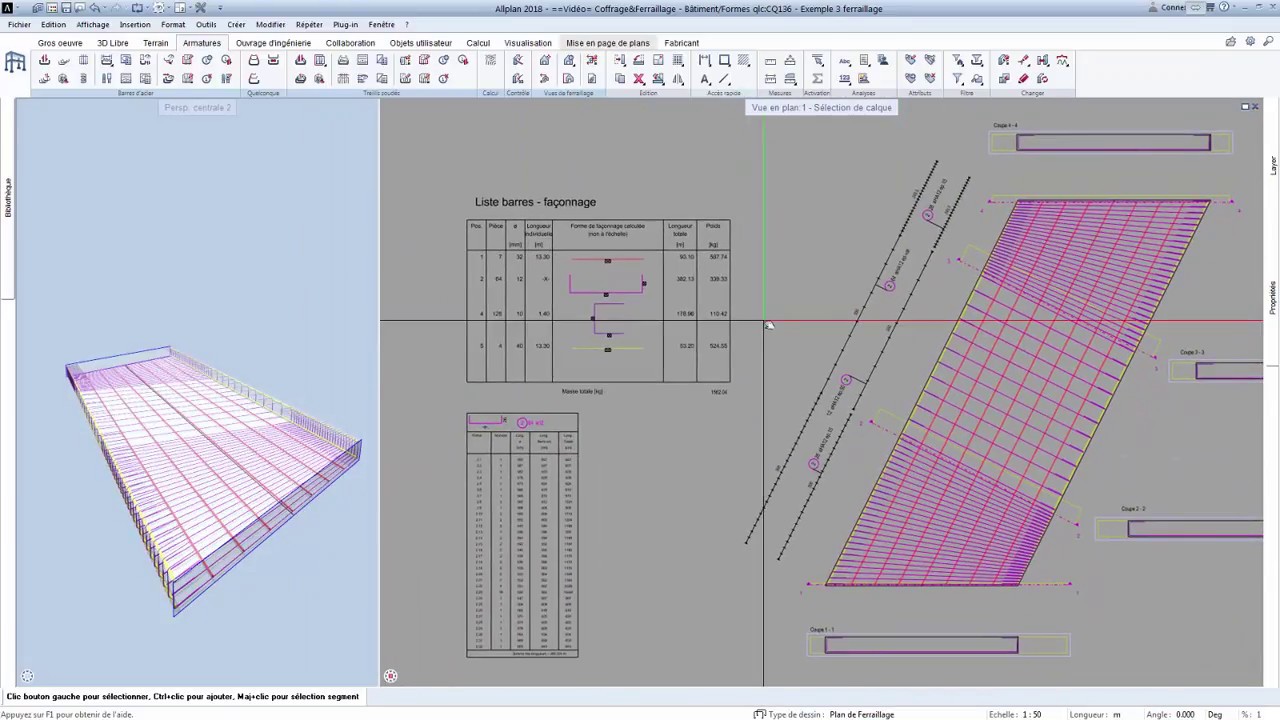Screen dimensions: 1280x720
Task: Open the tools wrench icon in title bar
Action: [x=200, y=8]
